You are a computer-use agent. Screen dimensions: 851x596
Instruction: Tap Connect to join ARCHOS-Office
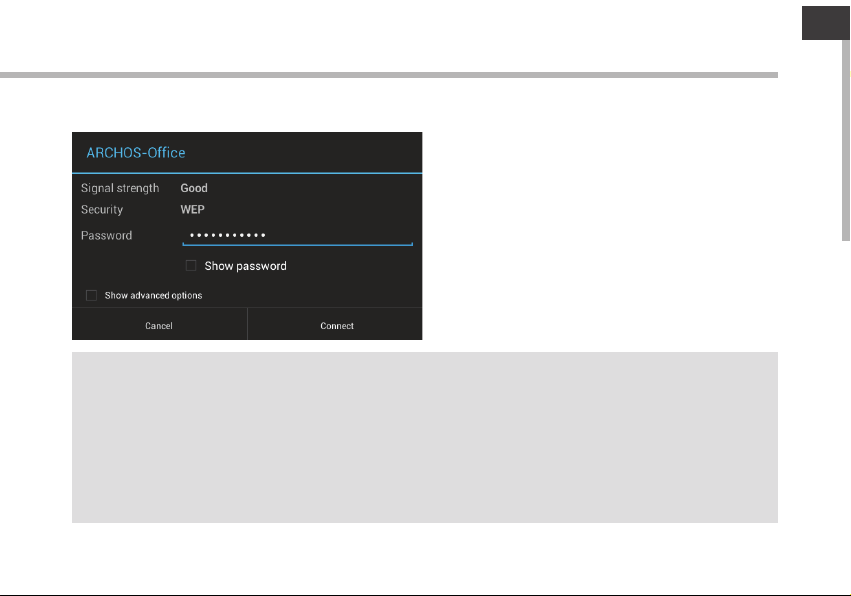[x=336, y=325]
